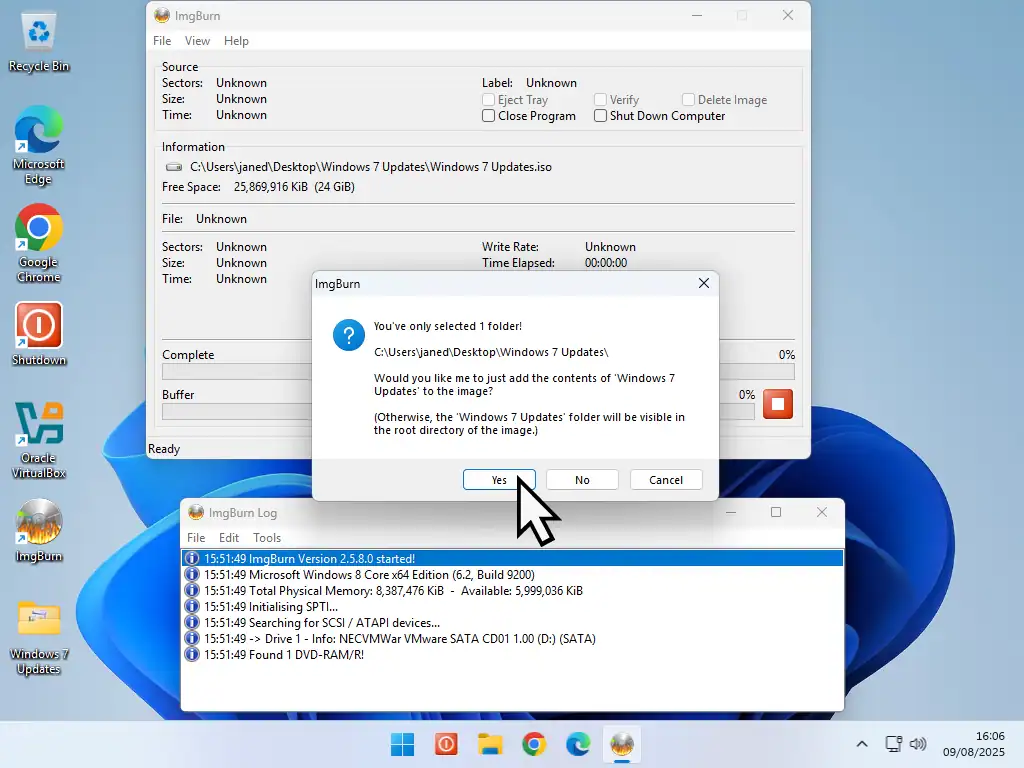The width and height of the screenshot is (1024, 768).
Task: Open File Explorer from the taskbar
Action: tap(489, 744)
